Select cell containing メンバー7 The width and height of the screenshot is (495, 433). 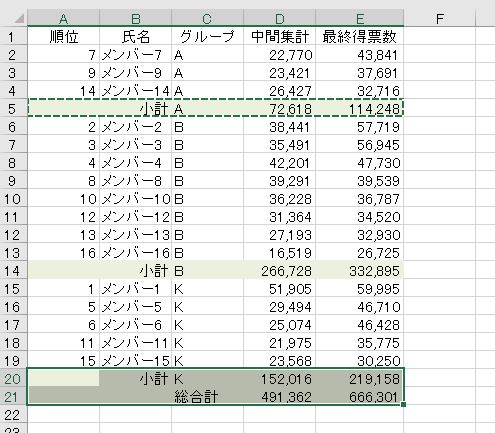(135, 55)
